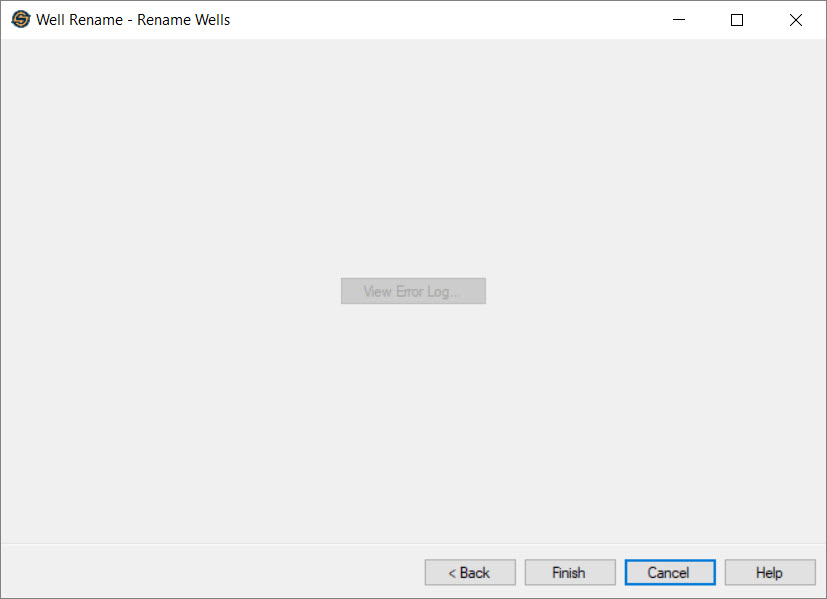Click the 'Well Rename - Rename Wells' title text
Viewport: 827px width, 599px height.
(x=133, y=20)
